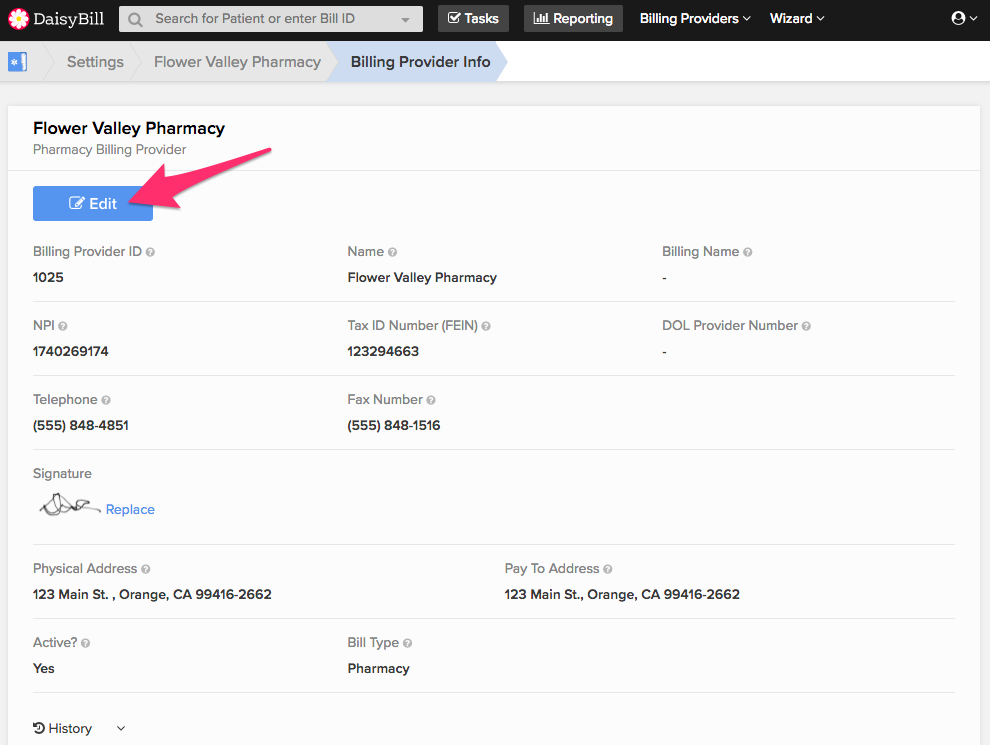
Task: Click the blue home icon in breadcrumb
Action: pyautogui.click(x=17, y=62)
